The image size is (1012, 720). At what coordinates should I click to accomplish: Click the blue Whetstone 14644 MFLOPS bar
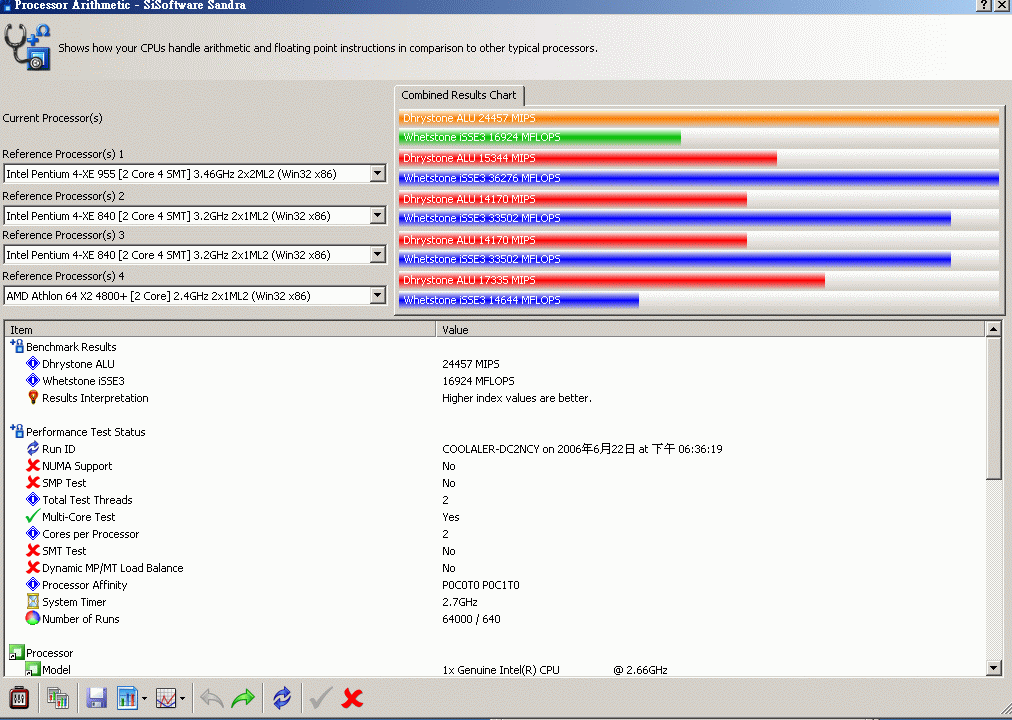click(x=519, y=300)
